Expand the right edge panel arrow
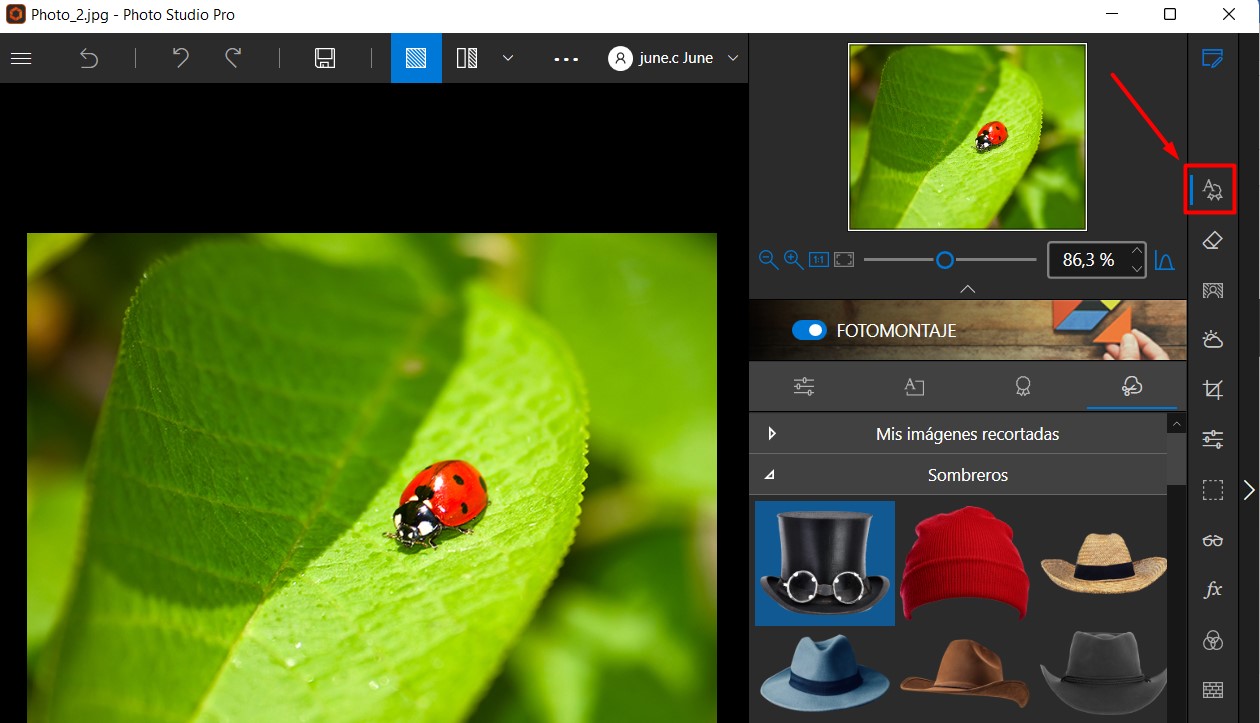 click(1248, 490)
